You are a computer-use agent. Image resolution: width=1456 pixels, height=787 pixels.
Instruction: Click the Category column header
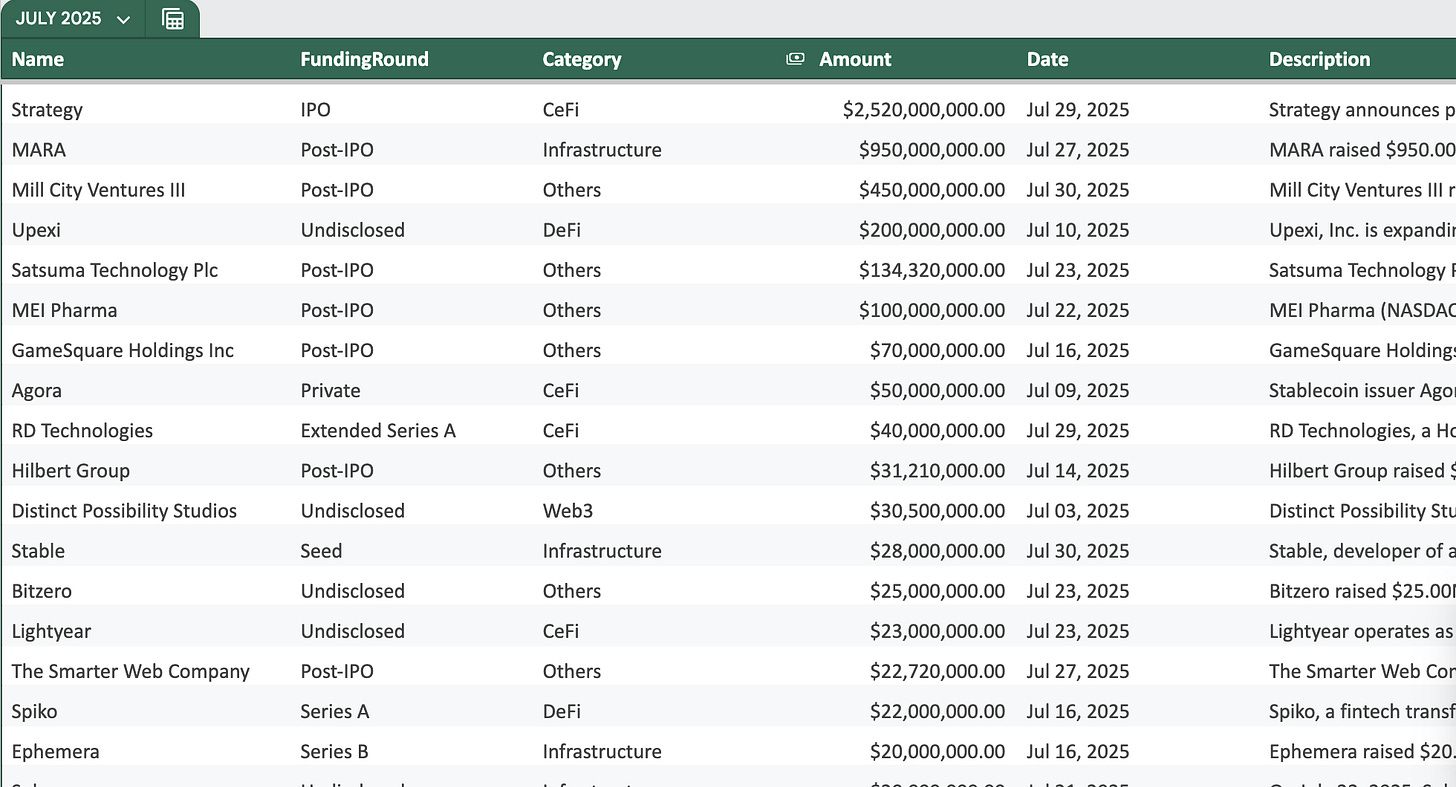[582, 59]
